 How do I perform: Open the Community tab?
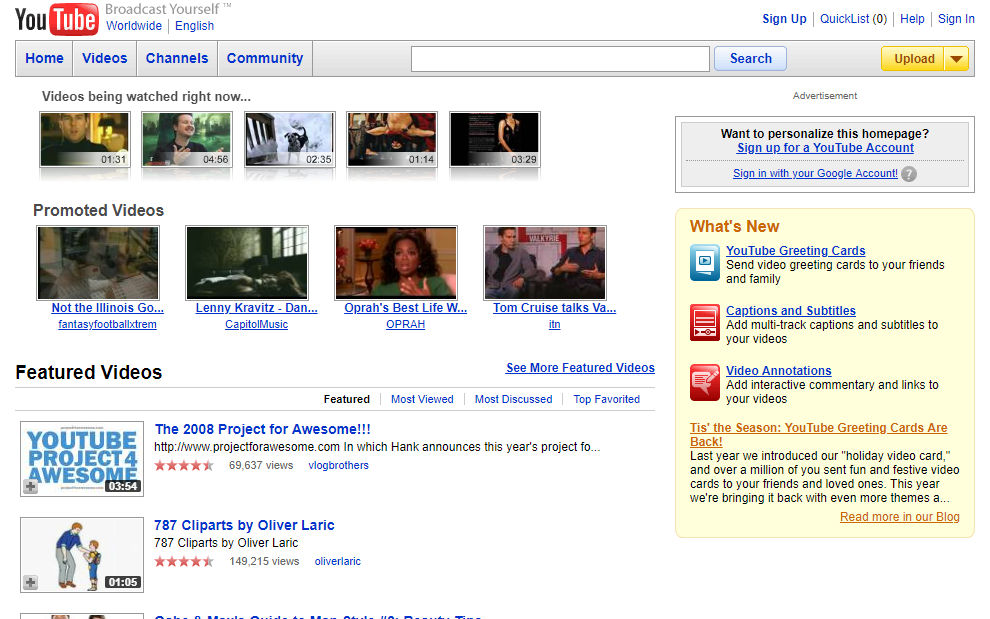265,58
